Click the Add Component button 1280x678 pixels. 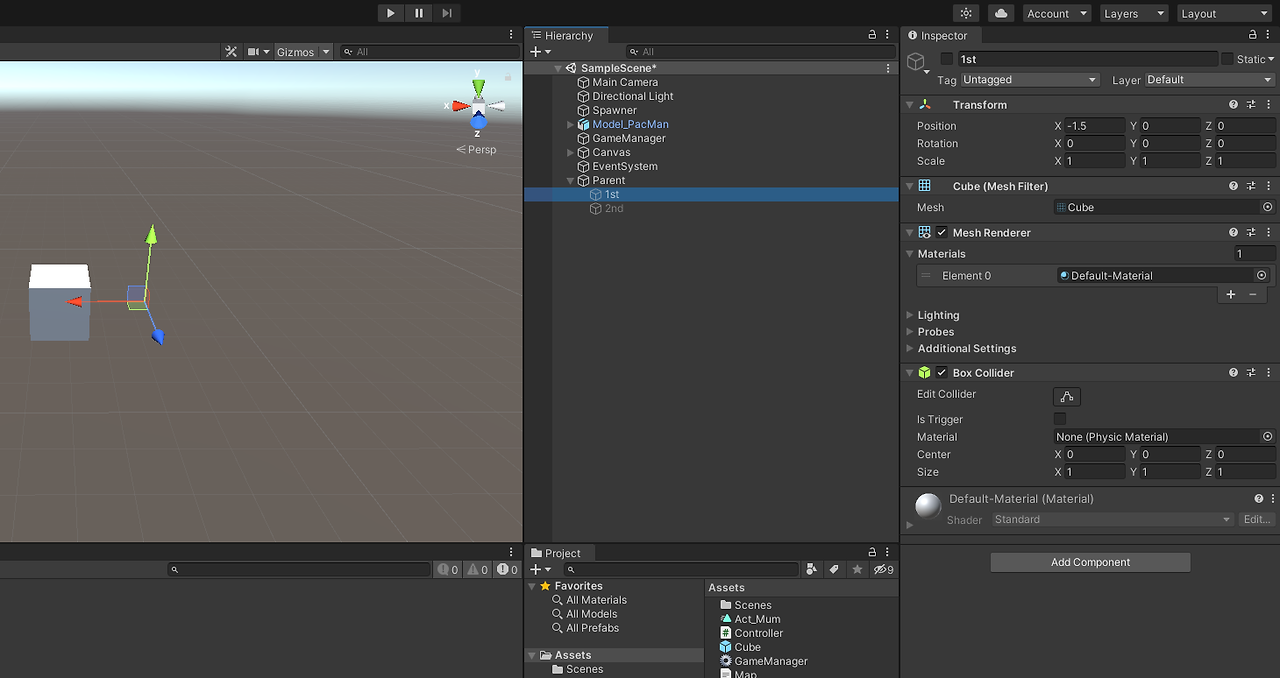(x=1089, y=561)
